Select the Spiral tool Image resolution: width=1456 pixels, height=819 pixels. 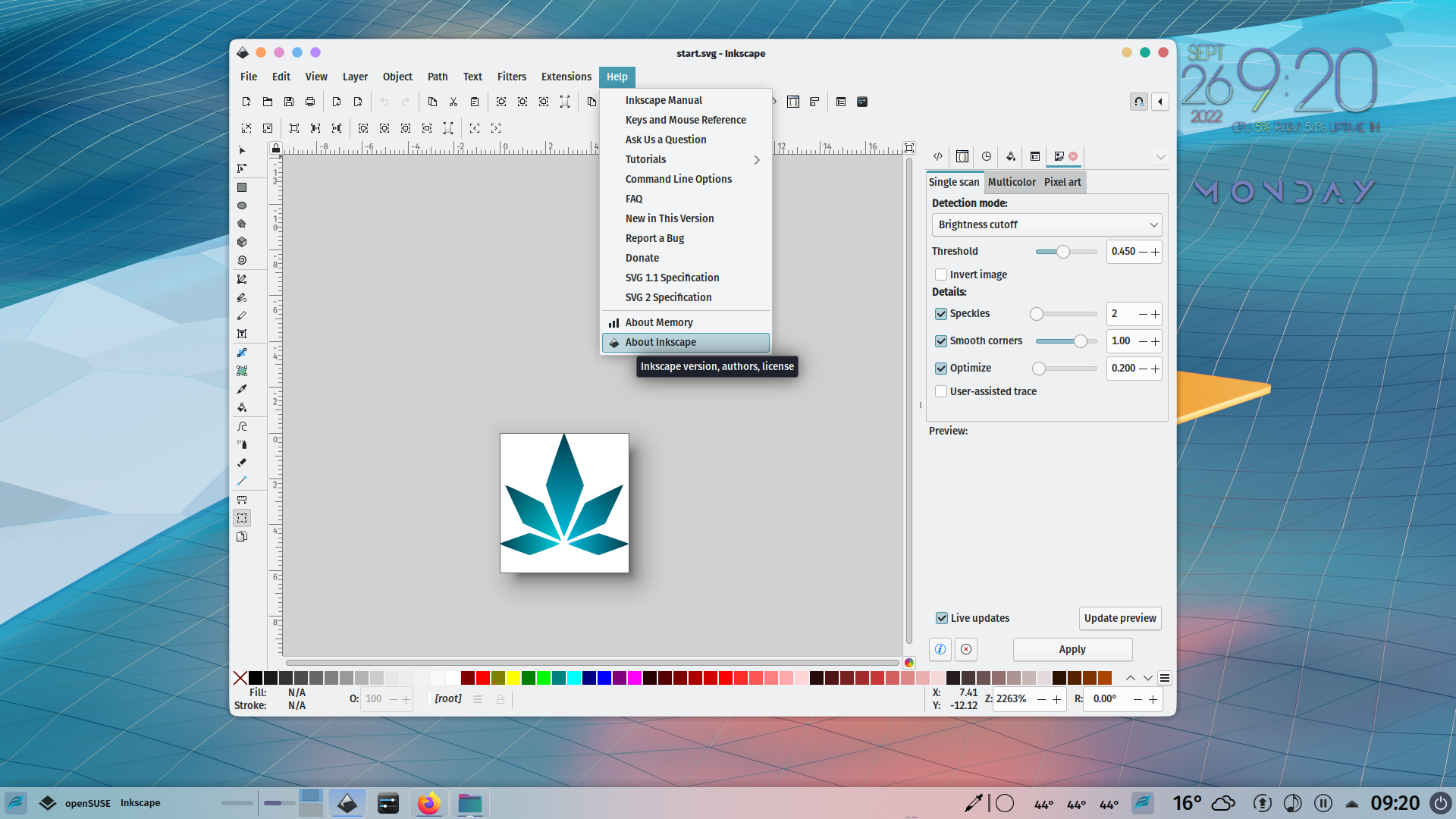pyautogui.click(x=242, y=260)
